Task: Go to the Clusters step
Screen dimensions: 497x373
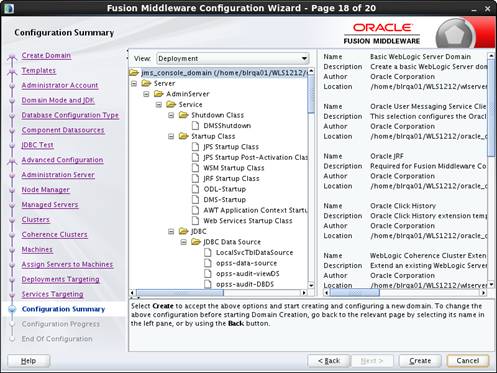Action: 36,220
